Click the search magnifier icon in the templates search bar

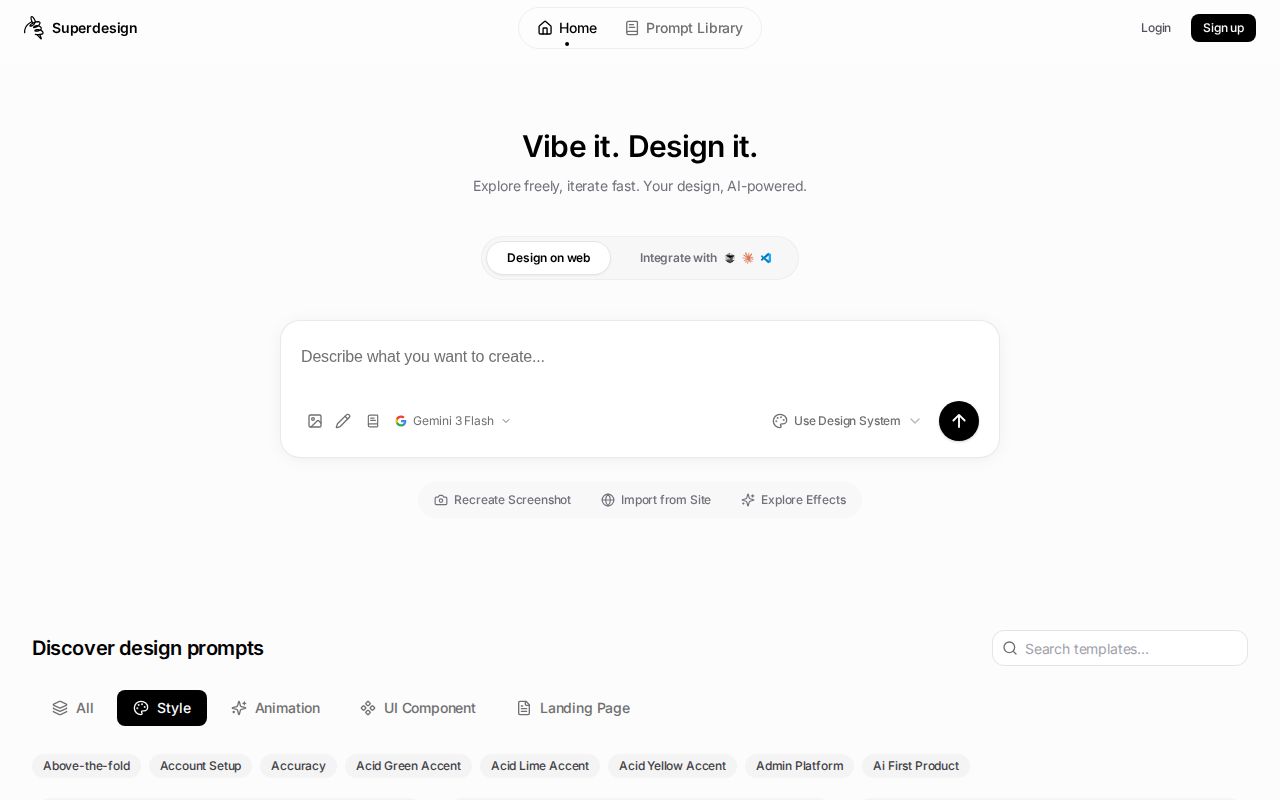1010,648
